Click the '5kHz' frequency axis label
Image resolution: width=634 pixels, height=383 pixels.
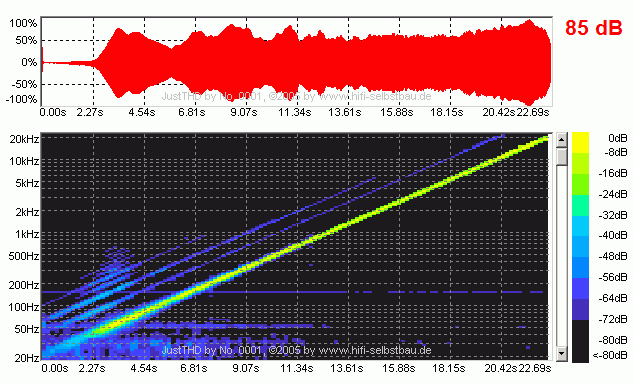pyautogui.click(x=27, y=183)
